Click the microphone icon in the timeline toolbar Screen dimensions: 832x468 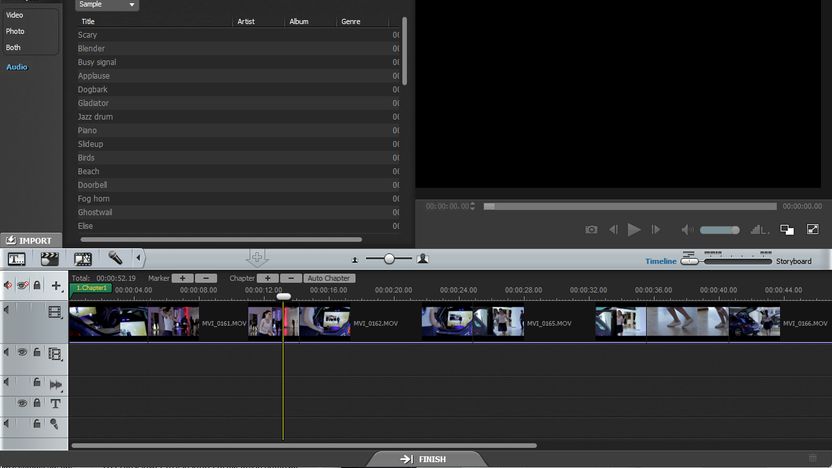[x=115, y=258]
